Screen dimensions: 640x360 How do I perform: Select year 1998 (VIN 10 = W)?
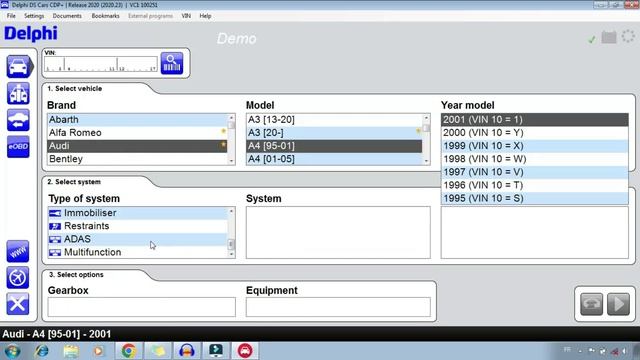[535, 159]
